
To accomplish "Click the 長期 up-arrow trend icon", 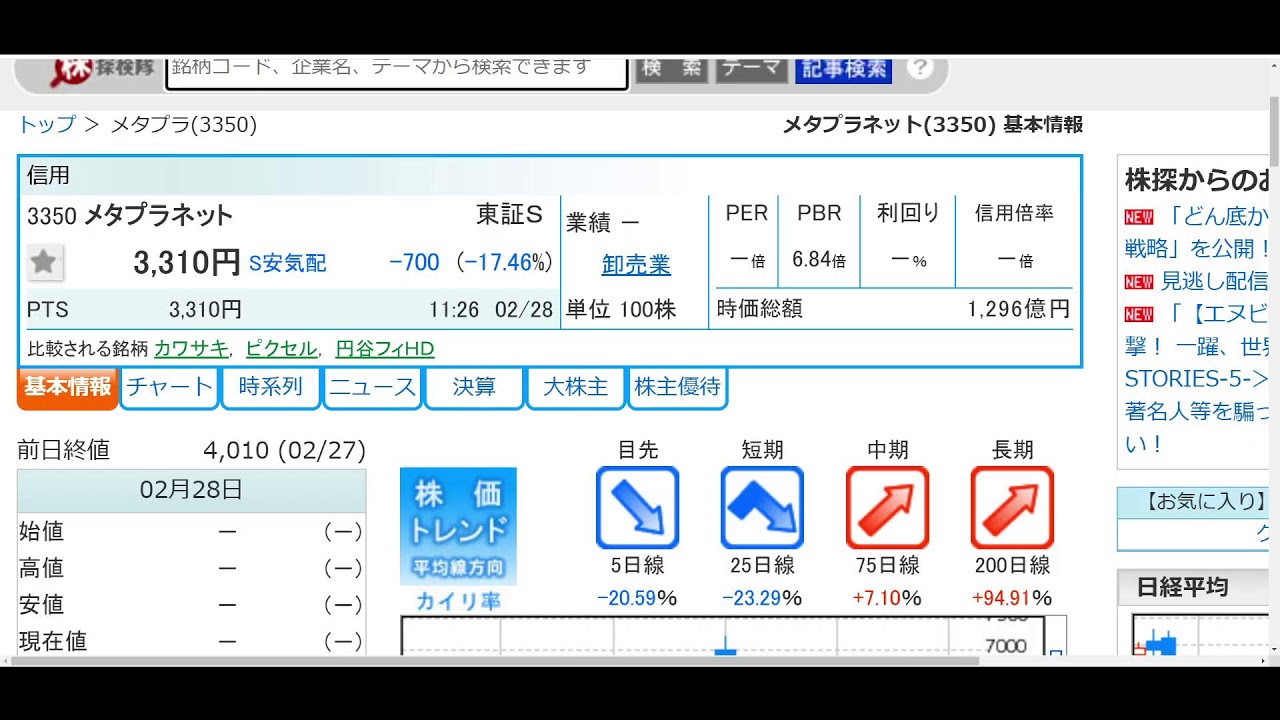I will point(1012,508).
